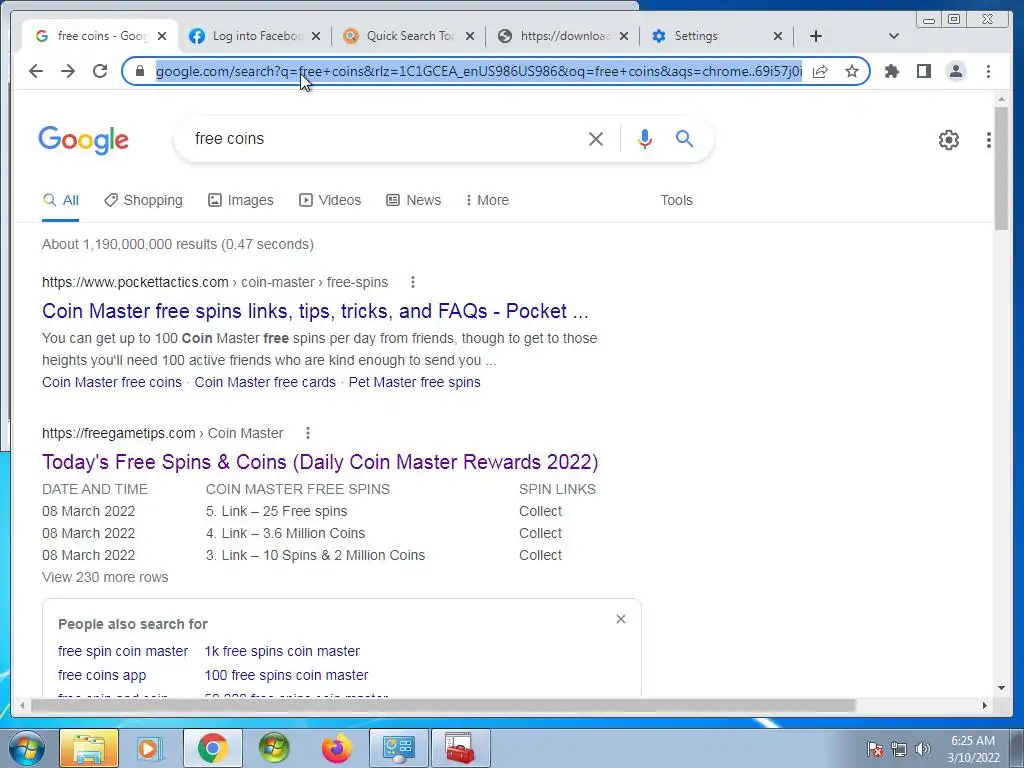Viewport: 1024px width, 768px height.
Task: Click the Google logo
Action: click(84, 140)
